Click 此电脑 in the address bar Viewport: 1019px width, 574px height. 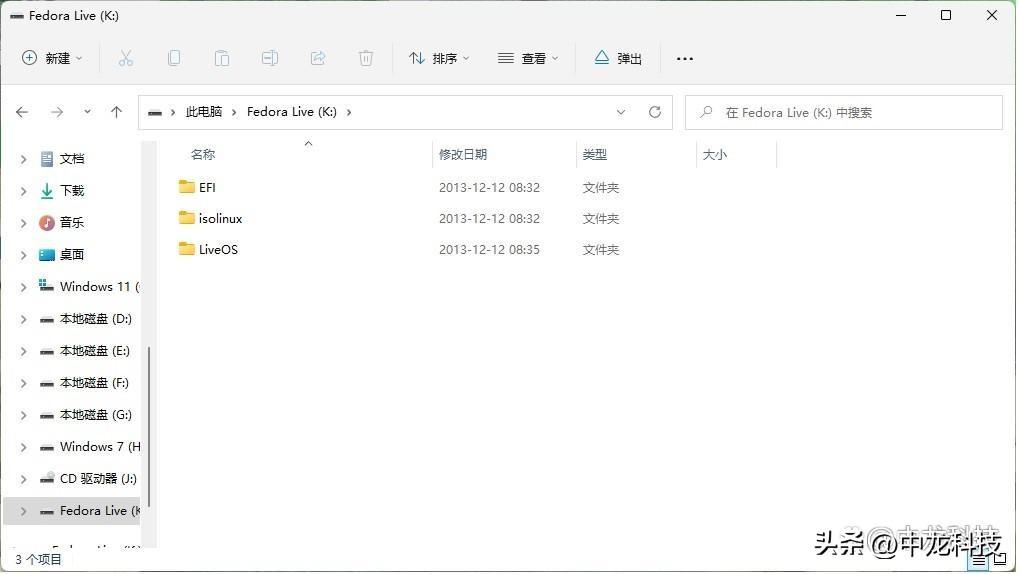pos(203,112)
